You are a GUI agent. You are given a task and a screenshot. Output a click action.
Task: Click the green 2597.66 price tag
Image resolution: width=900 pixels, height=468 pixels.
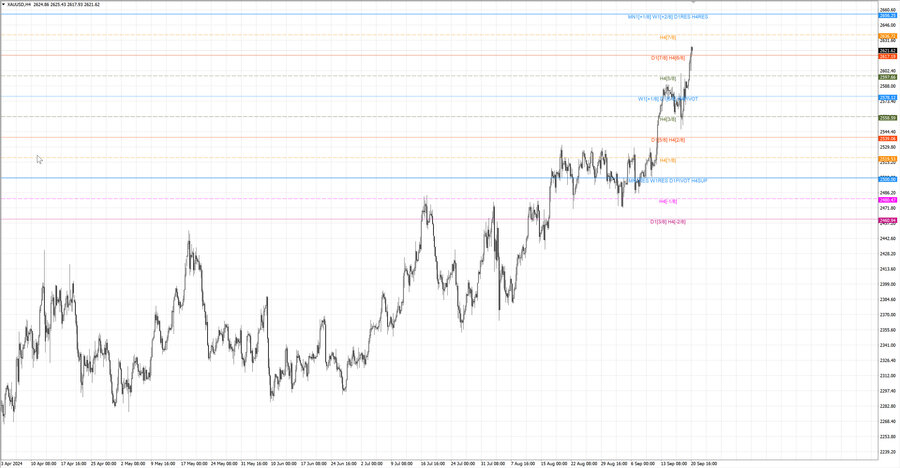[x=887, y=77]
